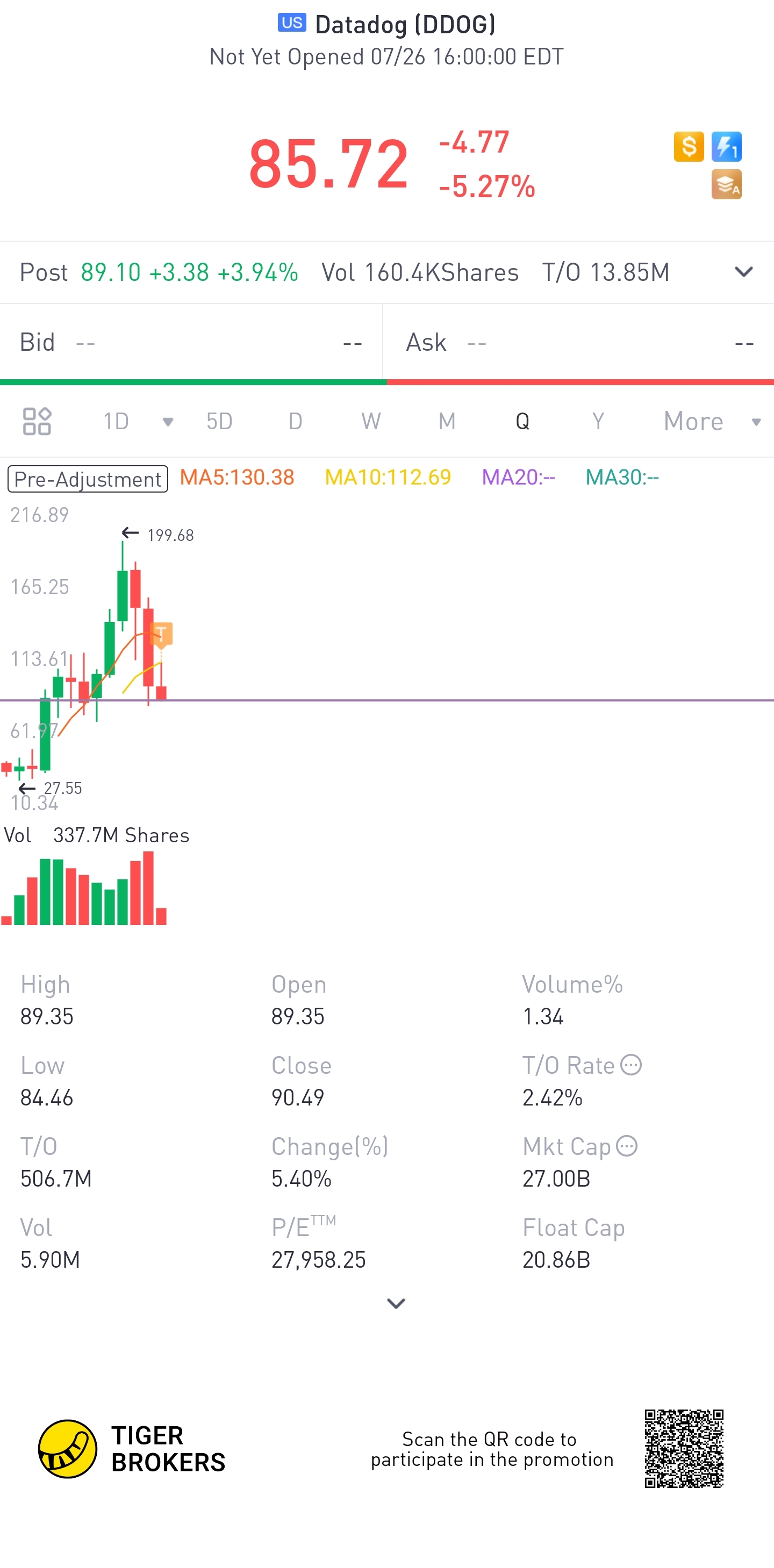Select the W weekly chart tab
774x1568 pixels.
pos(371,421)
